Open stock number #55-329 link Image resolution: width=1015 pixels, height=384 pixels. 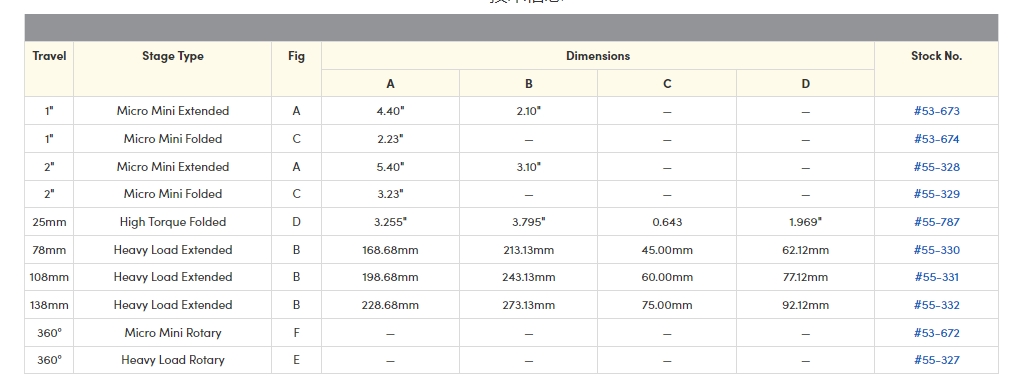(x=936, y=194)
